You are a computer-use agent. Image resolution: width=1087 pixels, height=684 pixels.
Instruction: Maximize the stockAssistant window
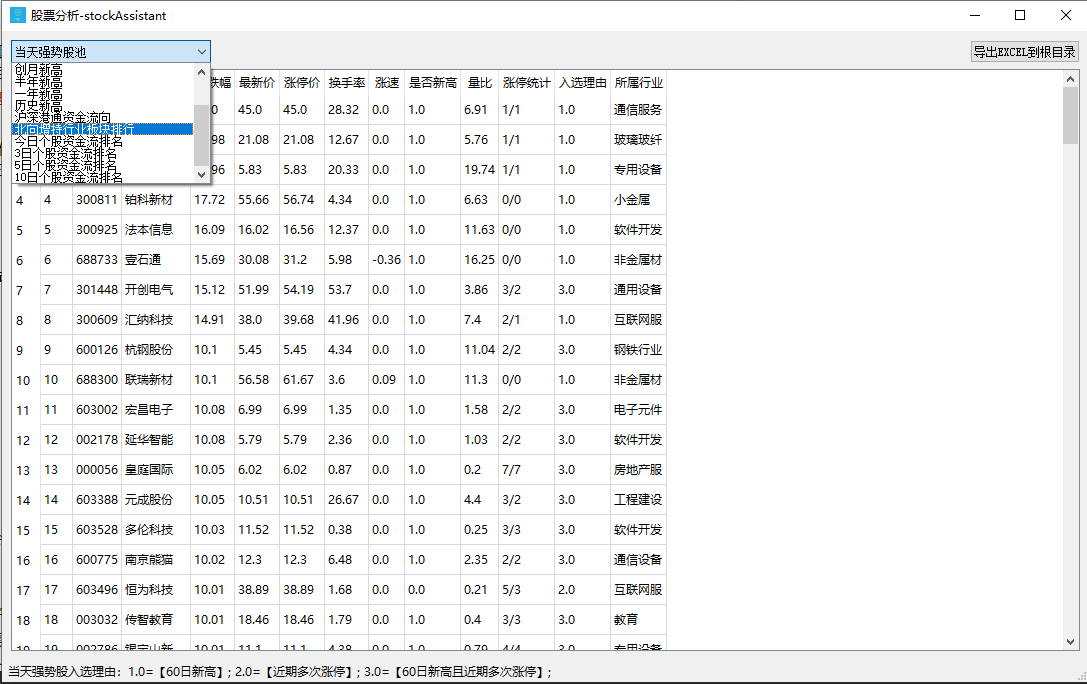click(x=1020, y=15)
